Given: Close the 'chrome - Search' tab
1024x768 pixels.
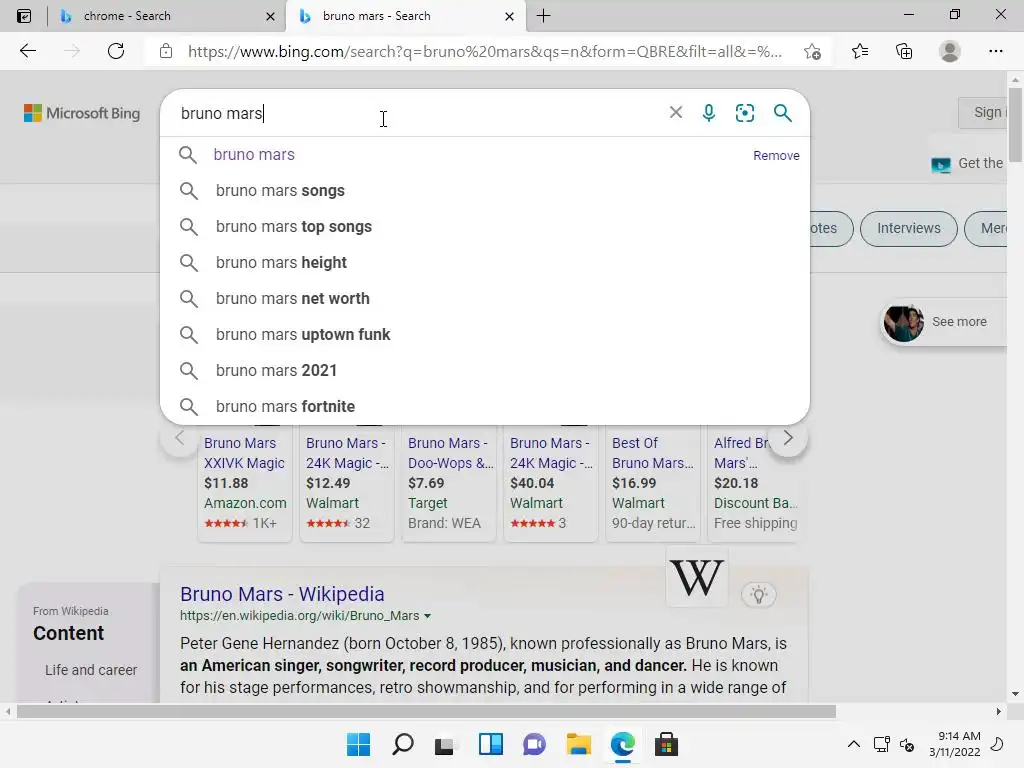Looking at the screenshot, I should 270,16.
